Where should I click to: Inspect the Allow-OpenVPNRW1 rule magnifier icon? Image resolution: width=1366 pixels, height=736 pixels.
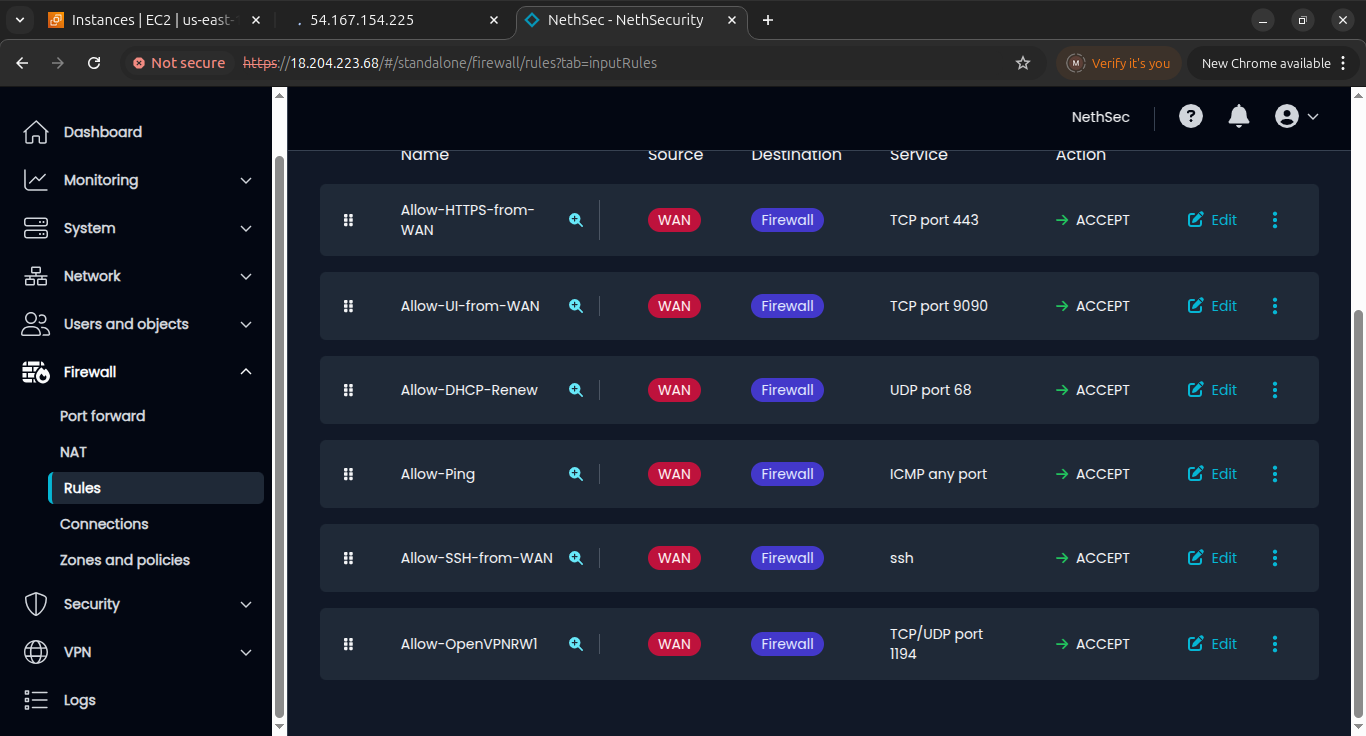click(576, 644)
